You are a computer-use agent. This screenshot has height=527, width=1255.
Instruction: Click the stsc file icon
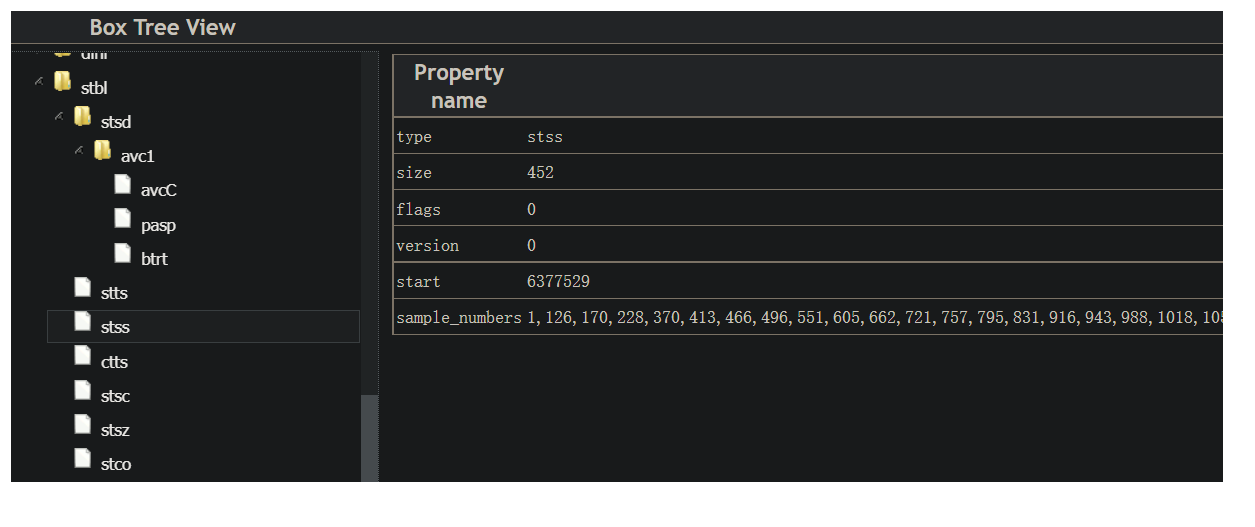pos(83,391)
